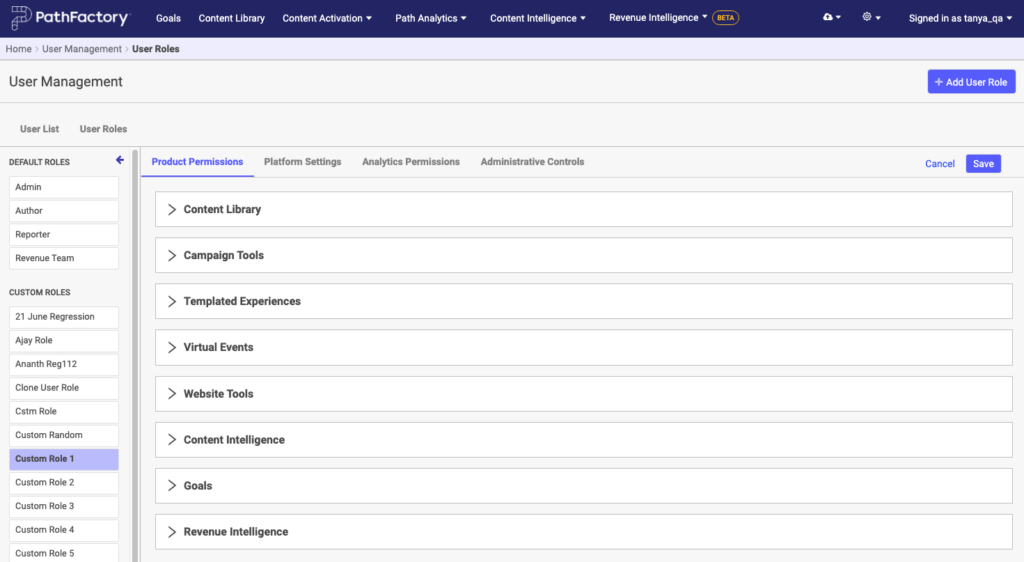The width and height of the screenshot is (1024, 562).
Task: Select the Ananth Reg112 role
Action: pos(64,364)
